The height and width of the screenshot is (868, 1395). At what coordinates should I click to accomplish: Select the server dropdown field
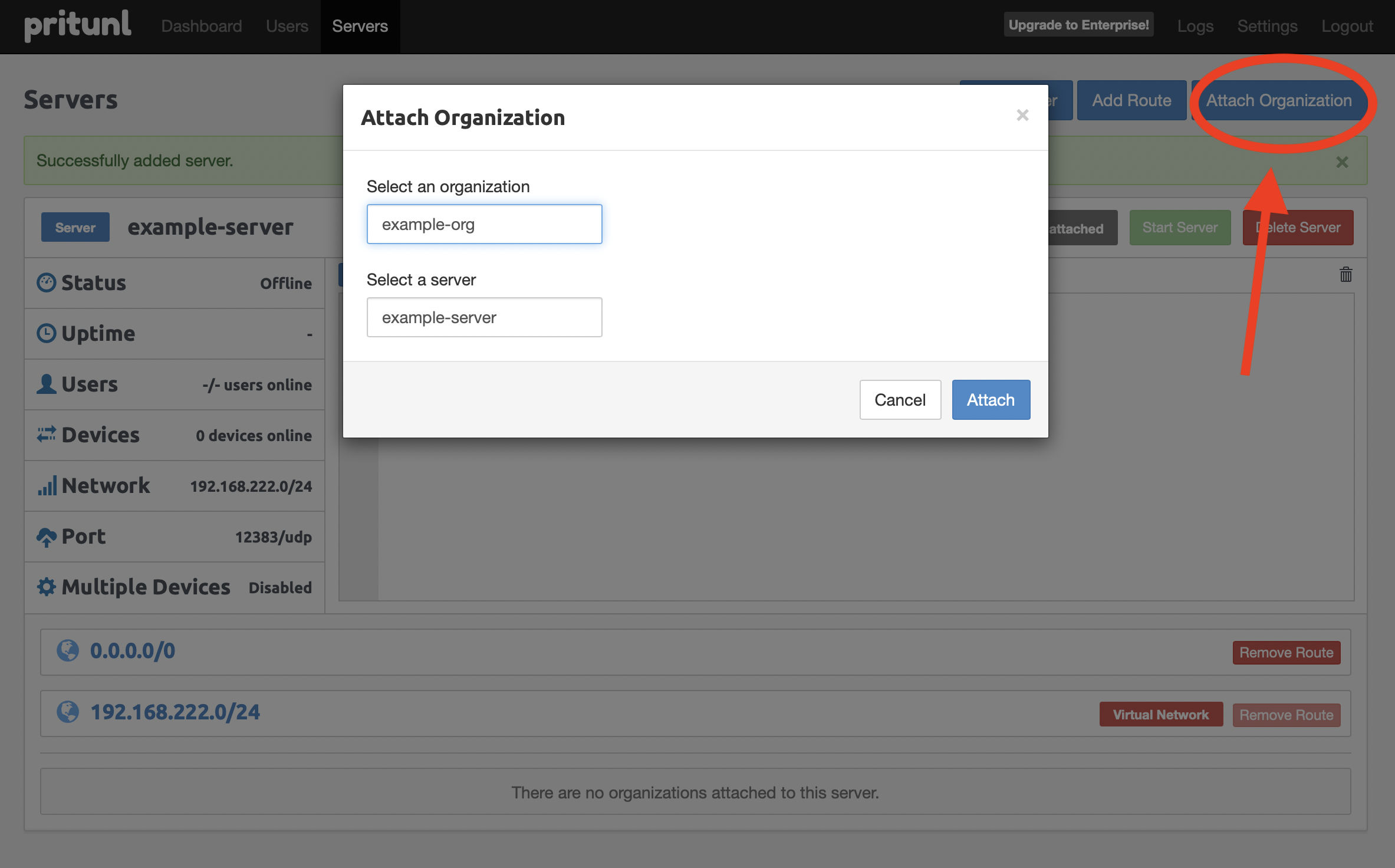(484, 317)
